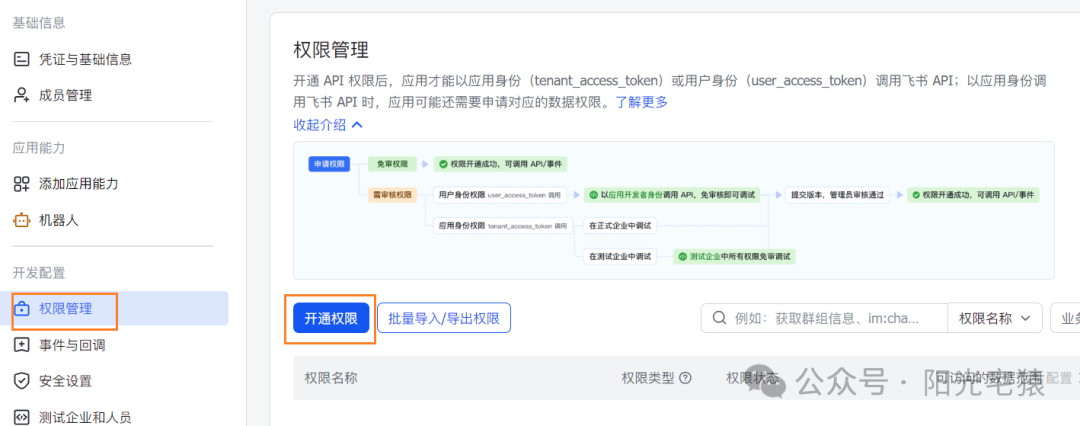This screenshot has height=426, width=1080.
Task: Click the 测试企业和人员 code icon
Action: 22,417
